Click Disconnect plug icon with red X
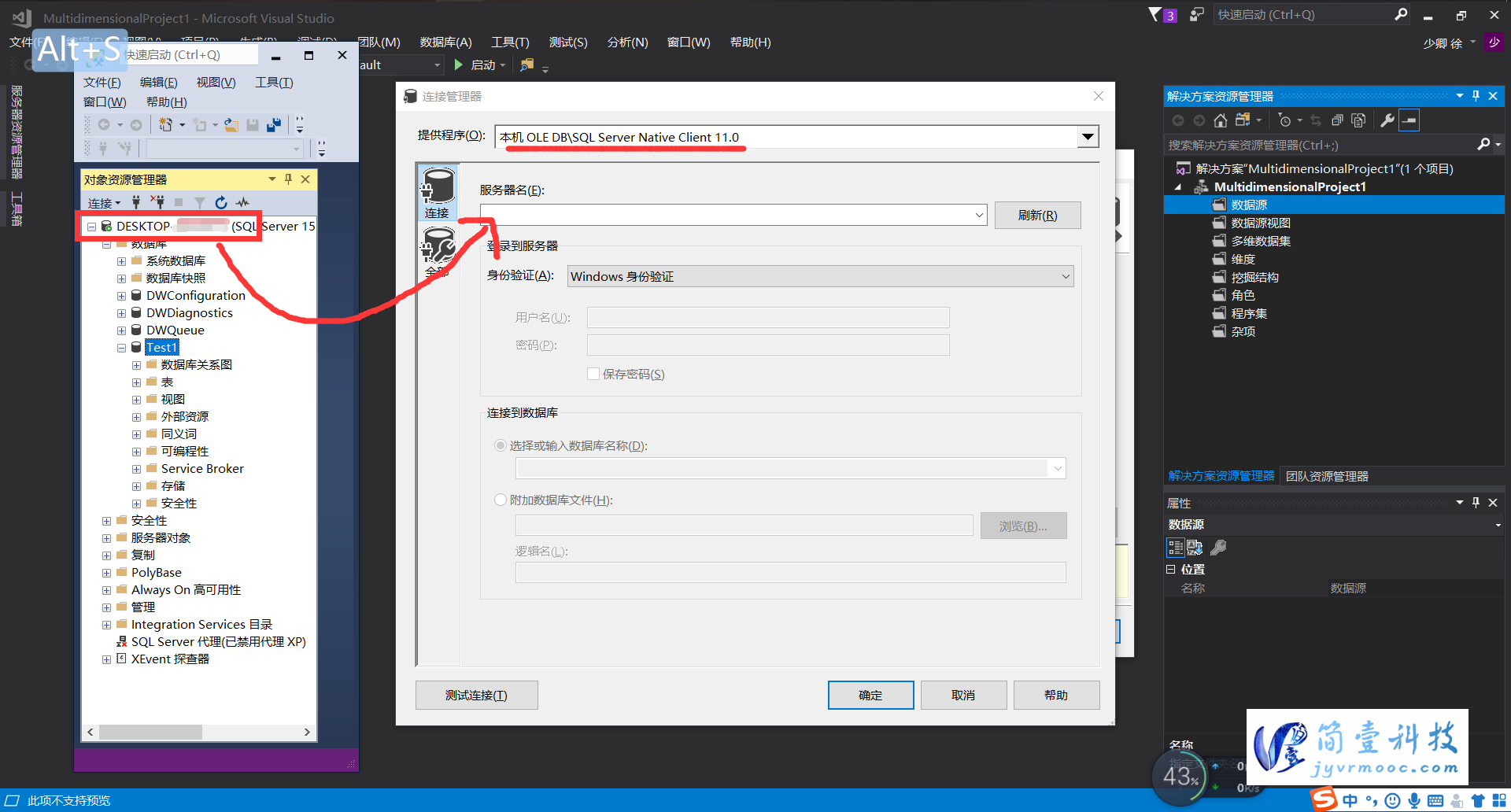 click(x=157, y=202)
